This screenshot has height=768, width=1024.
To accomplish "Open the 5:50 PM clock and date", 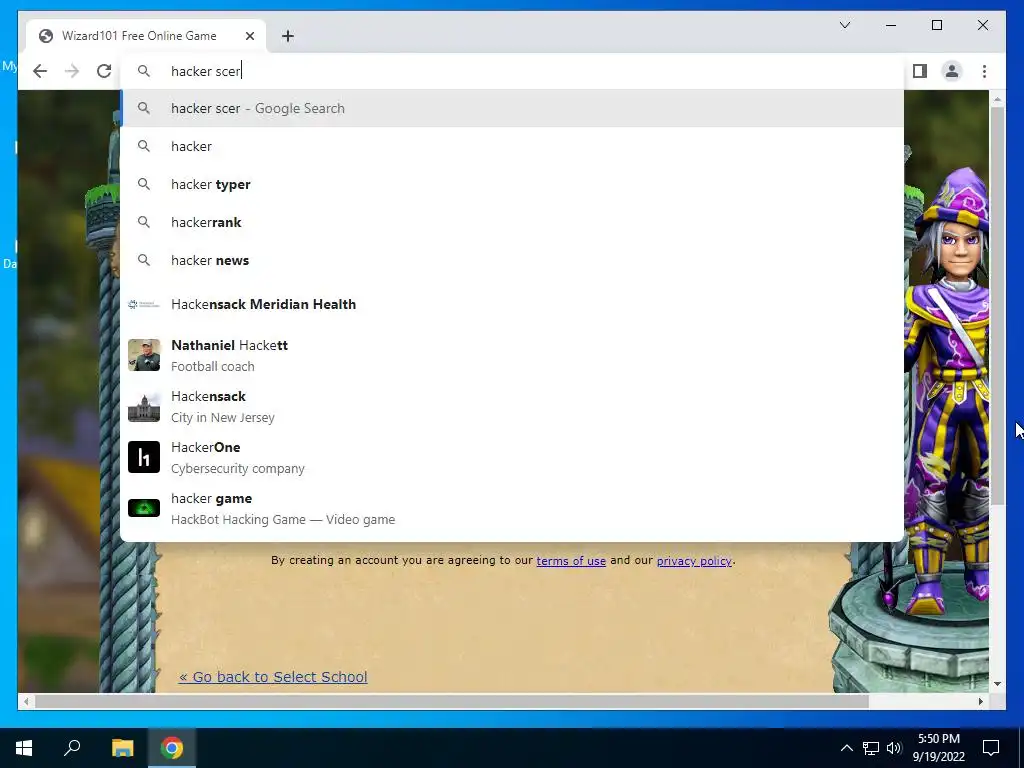I will pyautogui.click(x=939, y=748).
